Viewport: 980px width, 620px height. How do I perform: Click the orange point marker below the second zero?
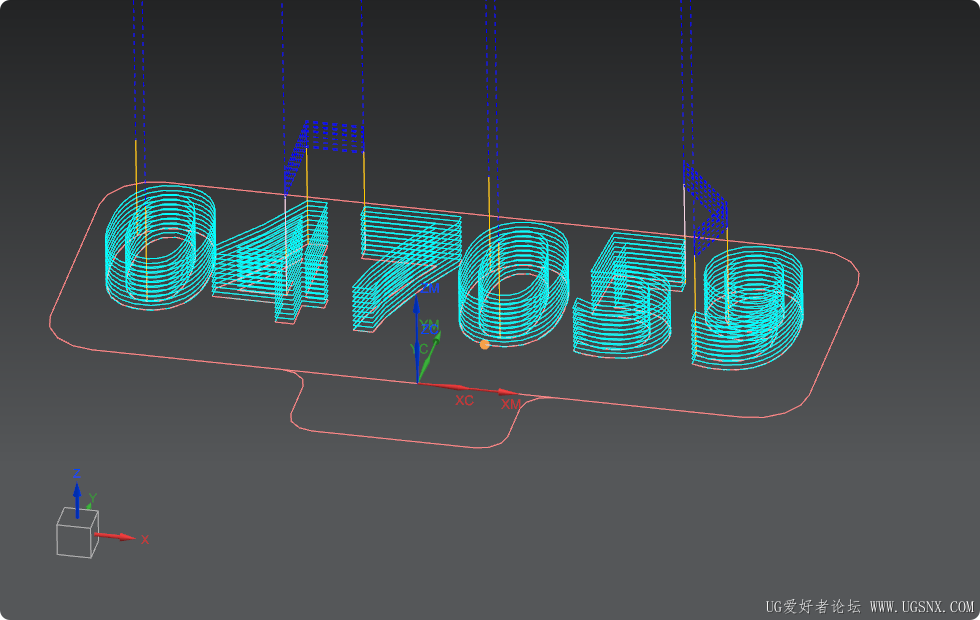484,344
